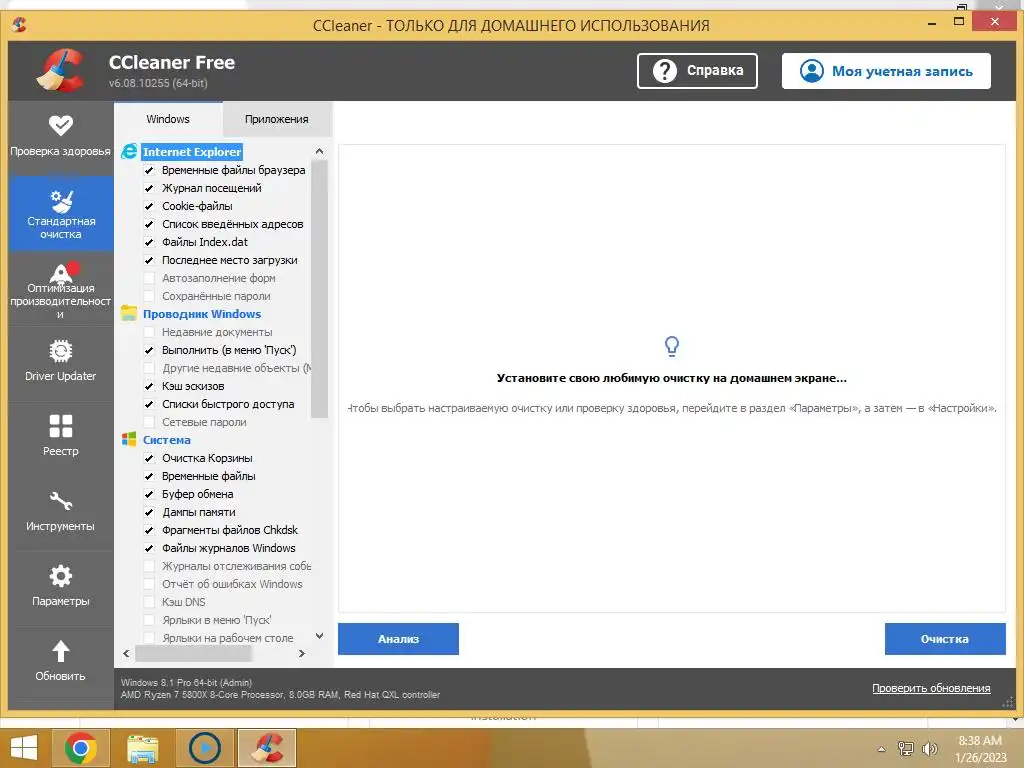Open Проверка здоровья heart icon
This screenshot has width=1024, height=768.
(61, 124)
